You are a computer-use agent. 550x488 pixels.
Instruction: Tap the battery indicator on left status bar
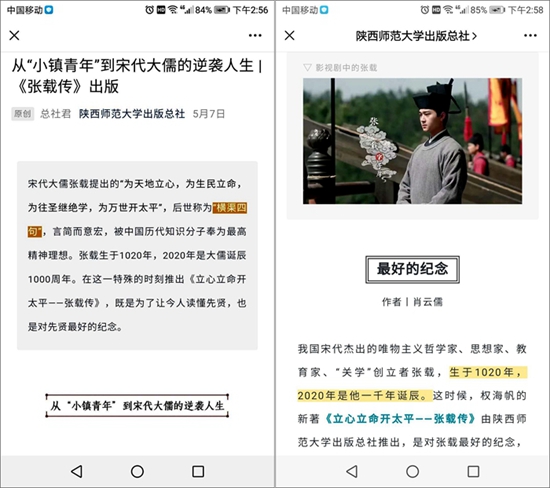click(222, 10)
